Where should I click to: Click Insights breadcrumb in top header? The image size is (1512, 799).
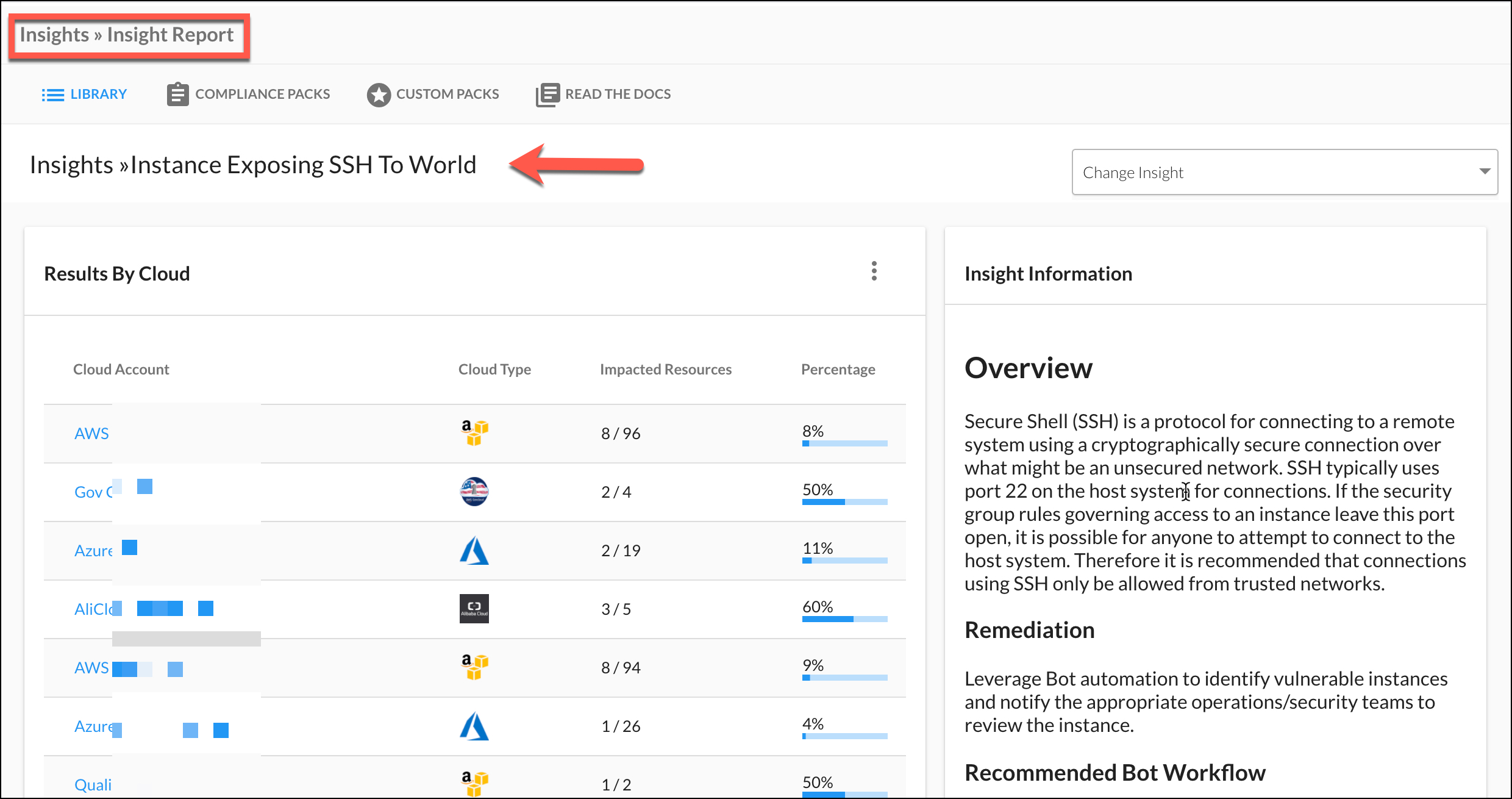tap(54, 35)
